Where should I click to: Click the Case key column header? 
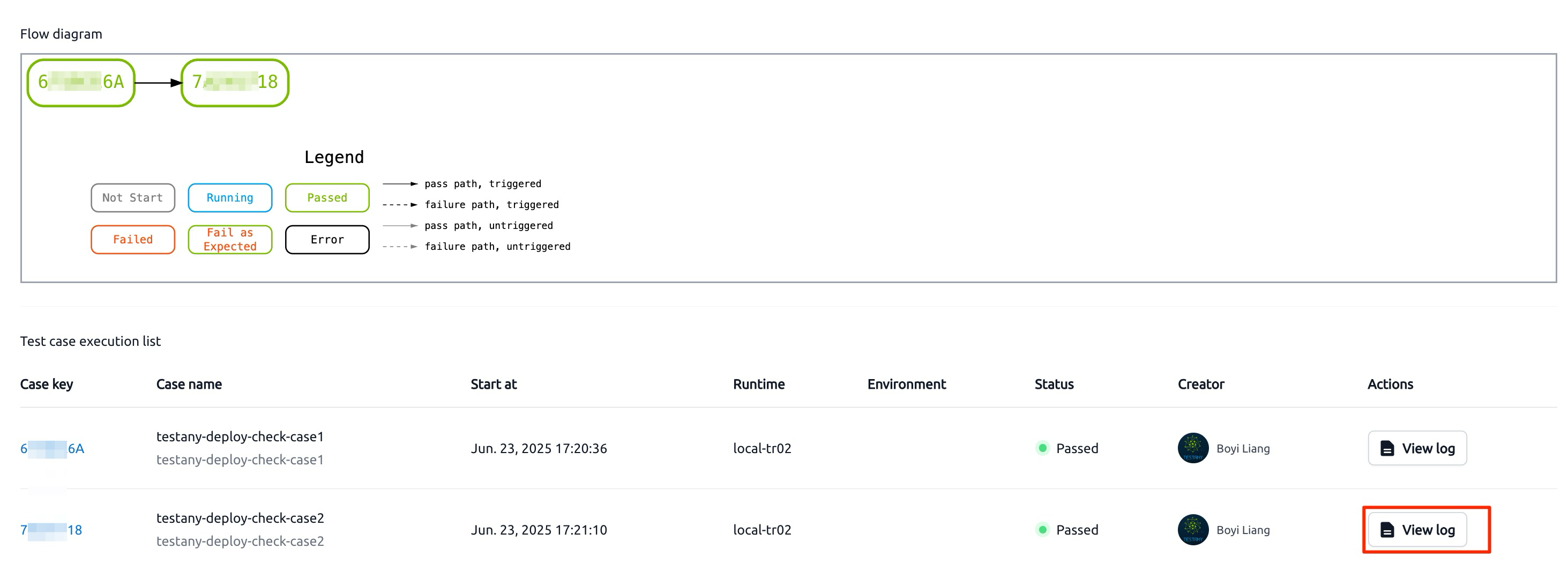point(47,384)
